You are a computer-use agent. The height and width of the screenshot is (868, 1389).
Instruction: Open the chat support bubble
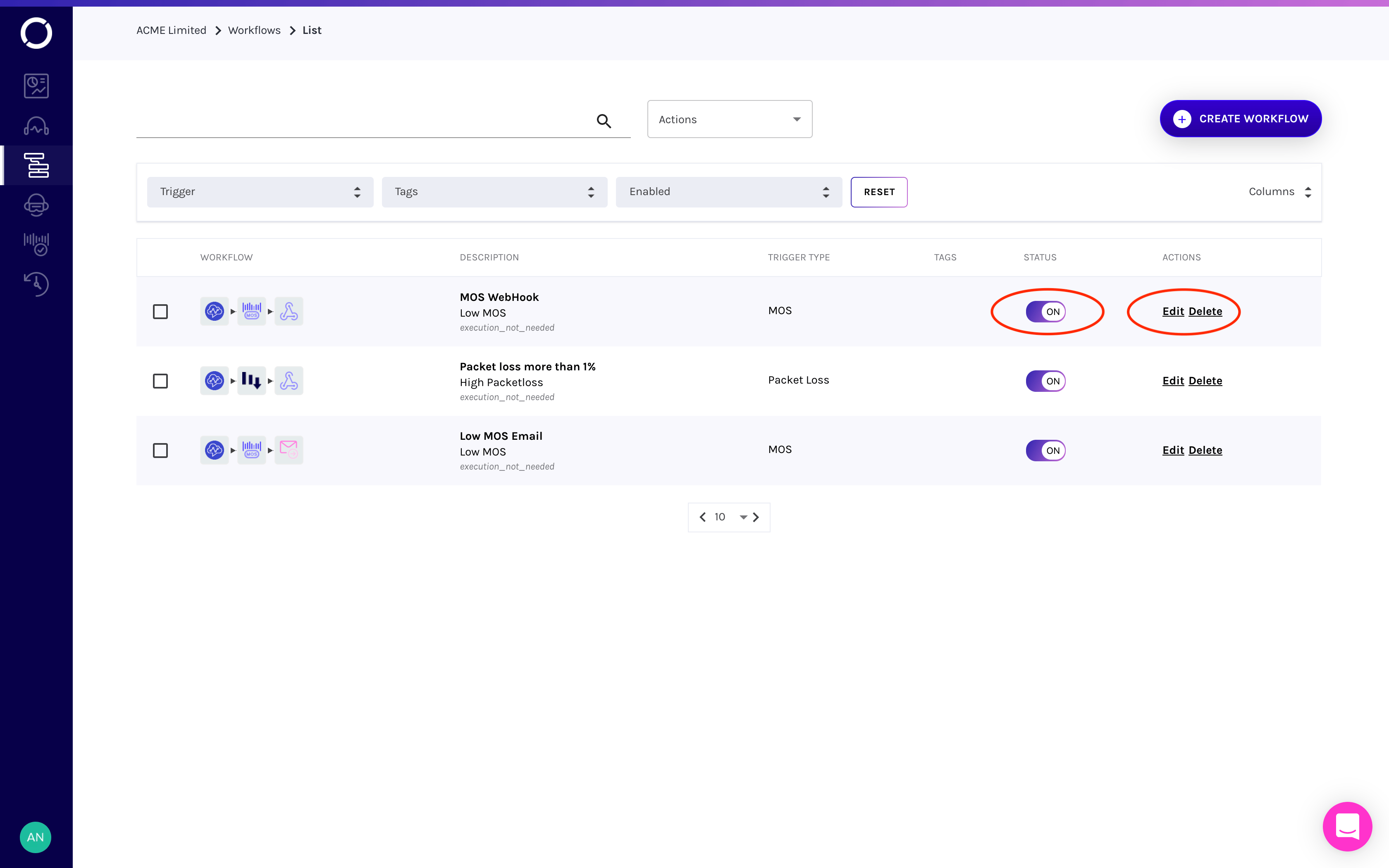pyautogui.click(x=1347, y=826)
